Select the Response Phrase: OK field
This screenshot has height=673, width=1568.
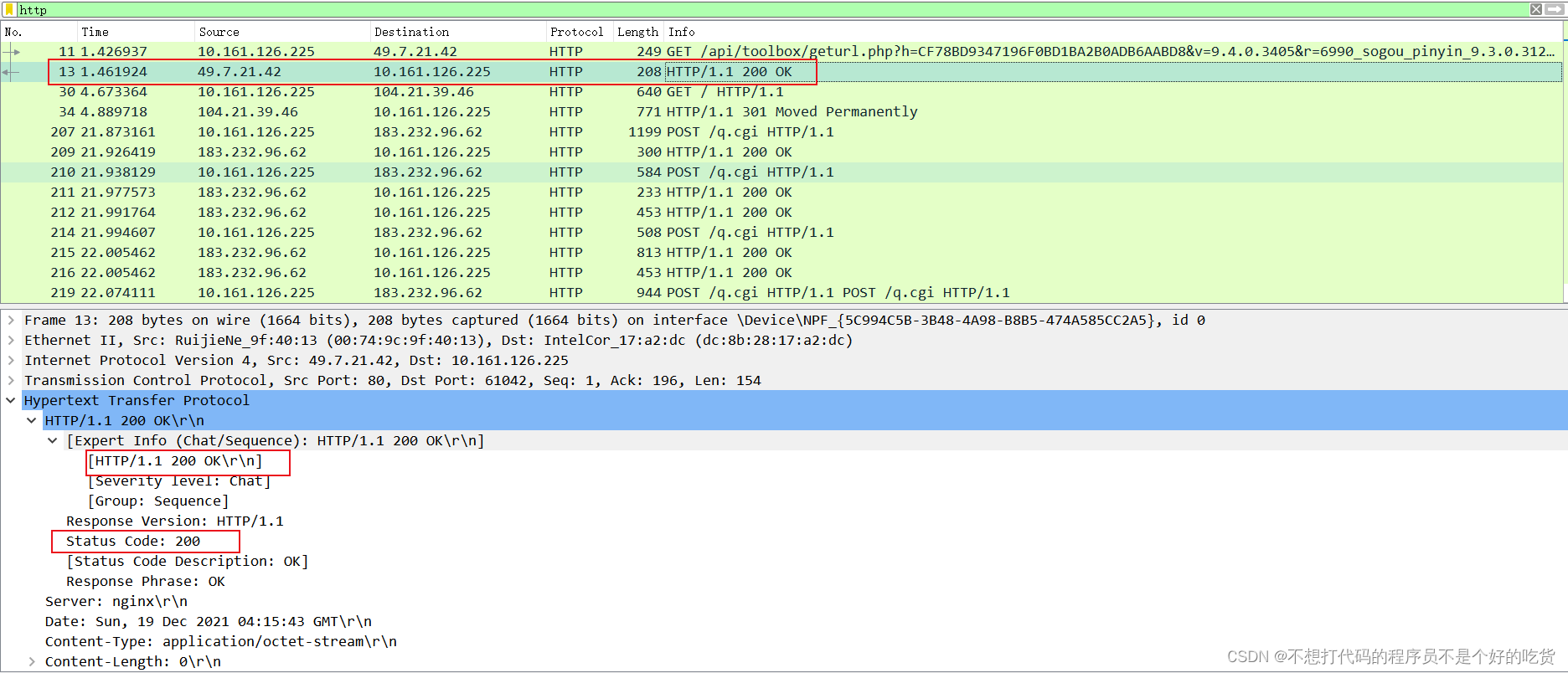146,582
